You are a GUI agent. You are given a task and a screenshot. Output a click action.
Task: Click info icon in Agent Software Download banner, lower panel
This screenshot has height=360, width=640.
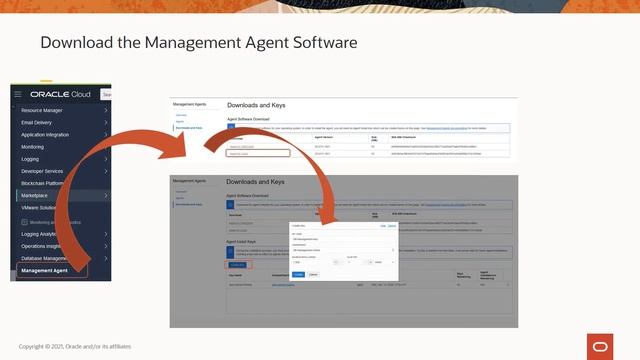[x=230, y=204]
